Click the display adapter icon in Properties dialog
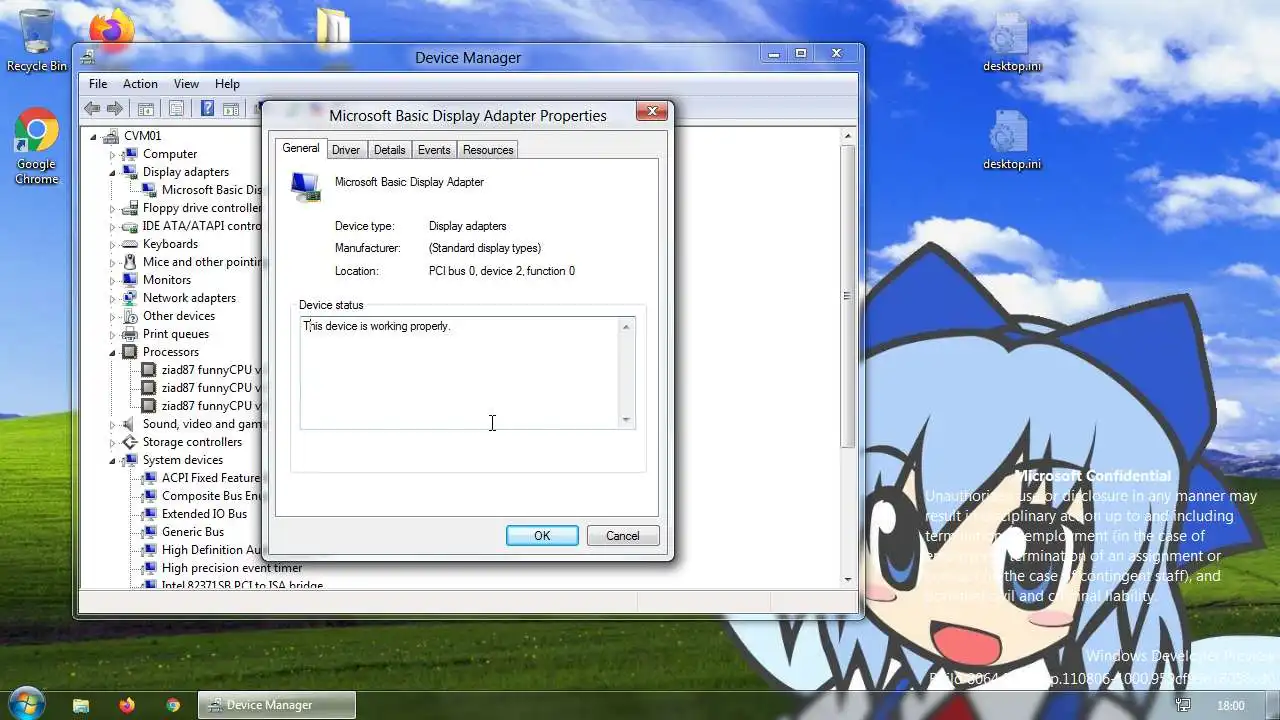1280x720 pixels. tap(305, 187)
